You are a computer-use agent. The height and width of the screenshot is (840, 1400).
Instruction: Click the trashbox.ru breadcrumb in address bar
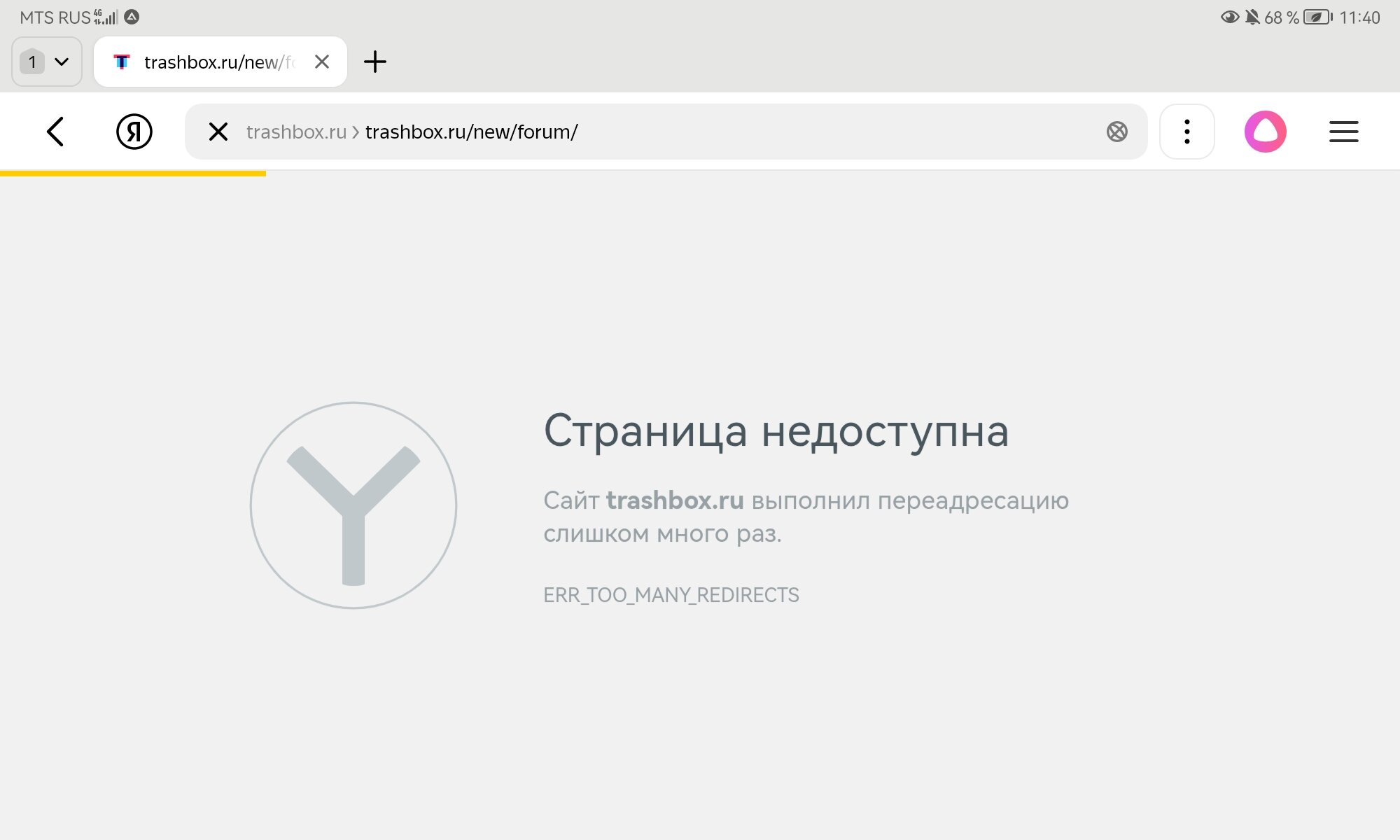(x=296, y=132)
